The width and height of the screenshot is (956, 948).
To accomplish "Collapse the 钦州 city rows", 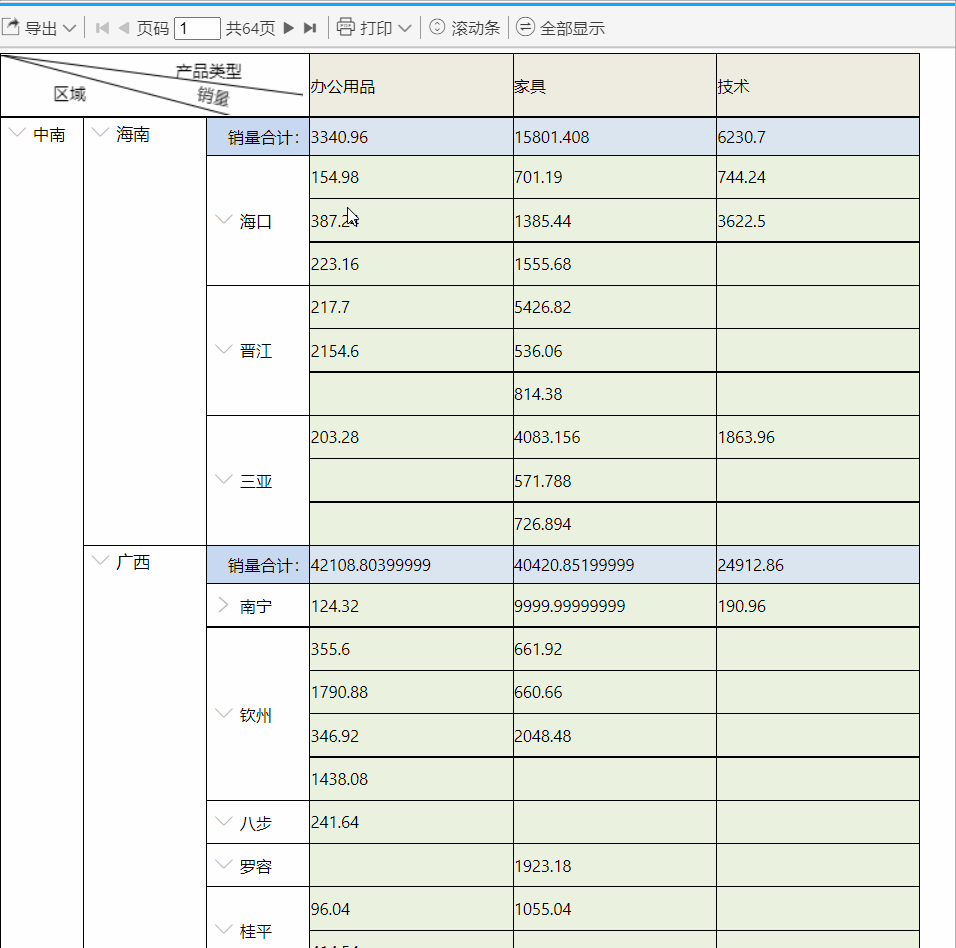I will 224,713.
